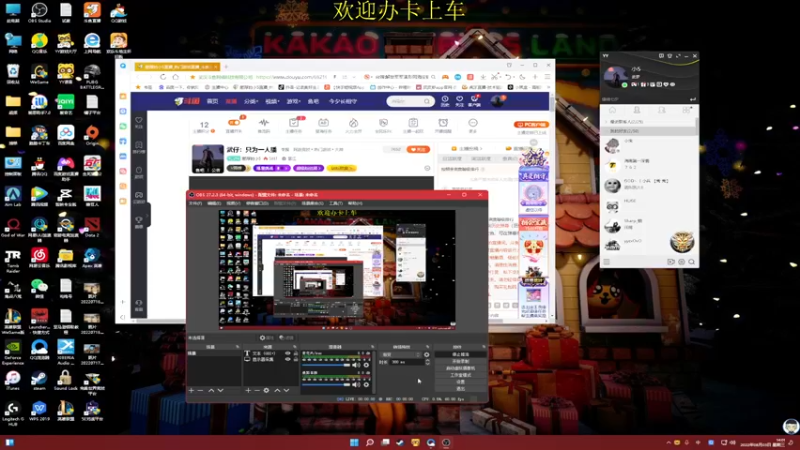800x450 pixels.
Task: Open browser address bar dropdown chevron
Action: click(x=354, y=77)
